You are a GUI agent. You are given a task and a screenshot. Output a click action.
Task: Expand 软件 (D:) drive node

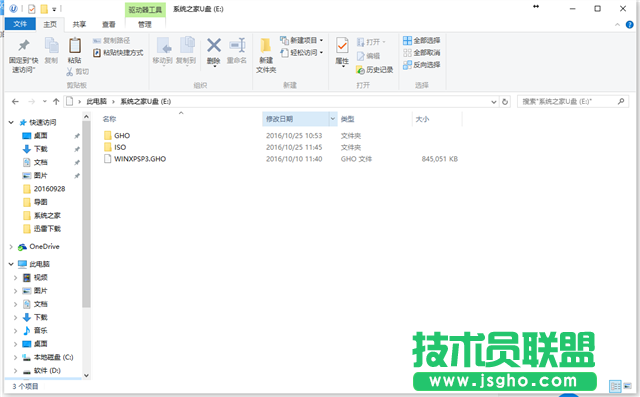[x=16, y=371]
